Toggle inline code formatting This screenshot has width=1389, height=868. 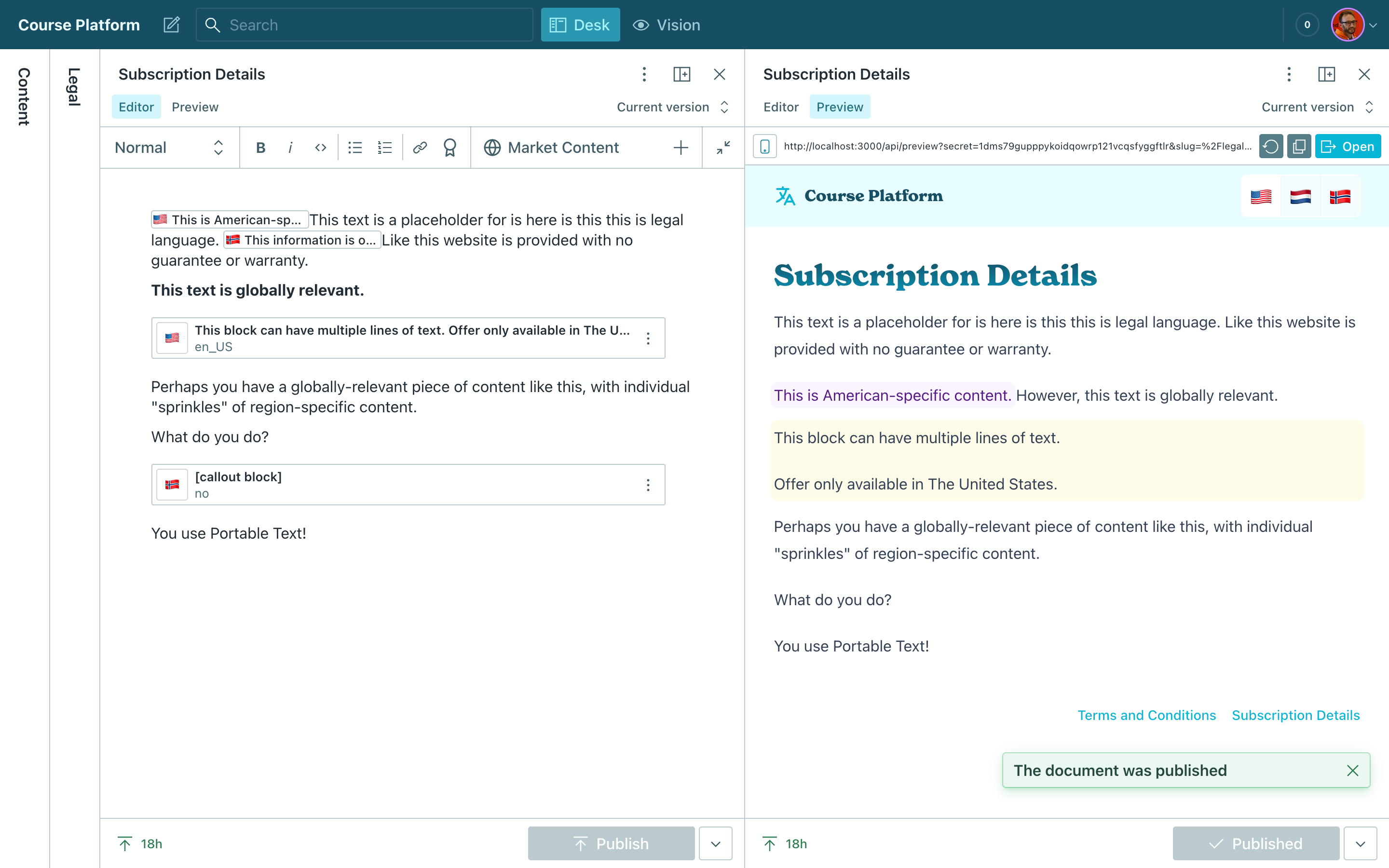(320, 148)
